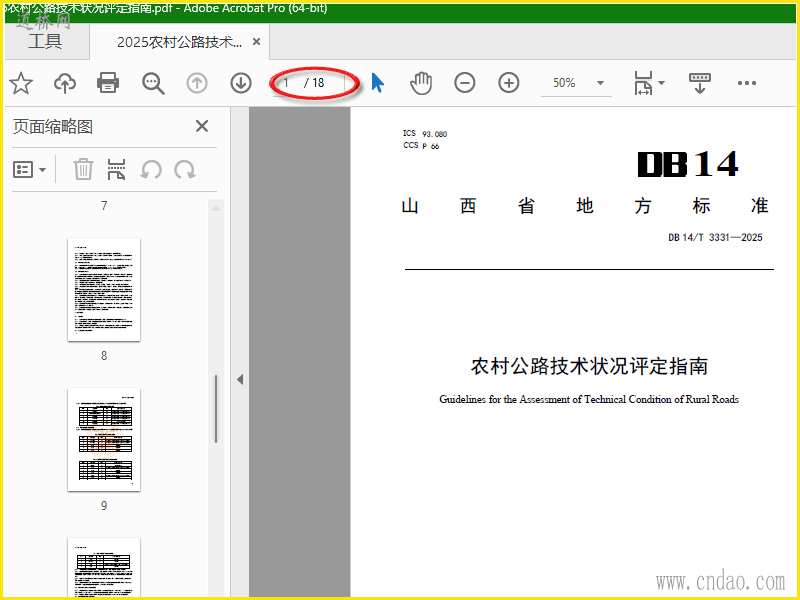The height and width of the screenshot is (600, 800).
Task: Select page 8 thumbnail
Action: coord(104,289)
